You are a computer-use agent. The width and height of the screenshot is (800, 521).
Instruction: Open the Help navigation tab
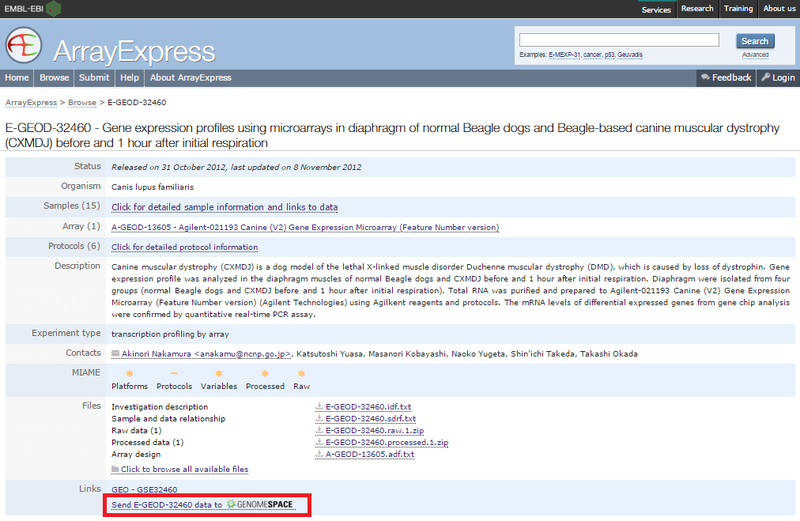(x=129, y=78)
